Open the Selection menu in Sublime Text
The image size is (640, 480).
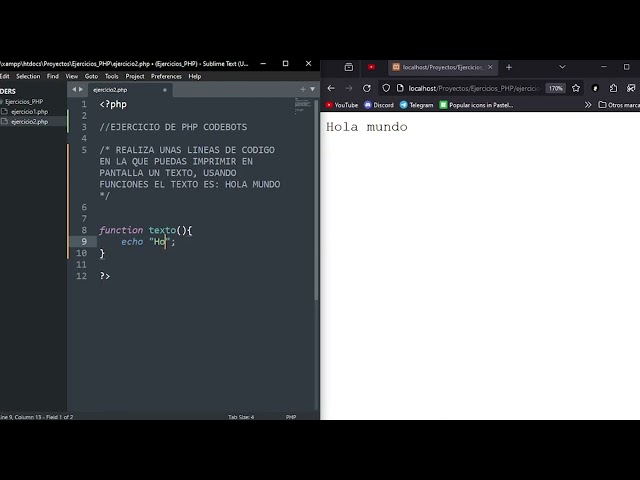[x=28, y=76]
